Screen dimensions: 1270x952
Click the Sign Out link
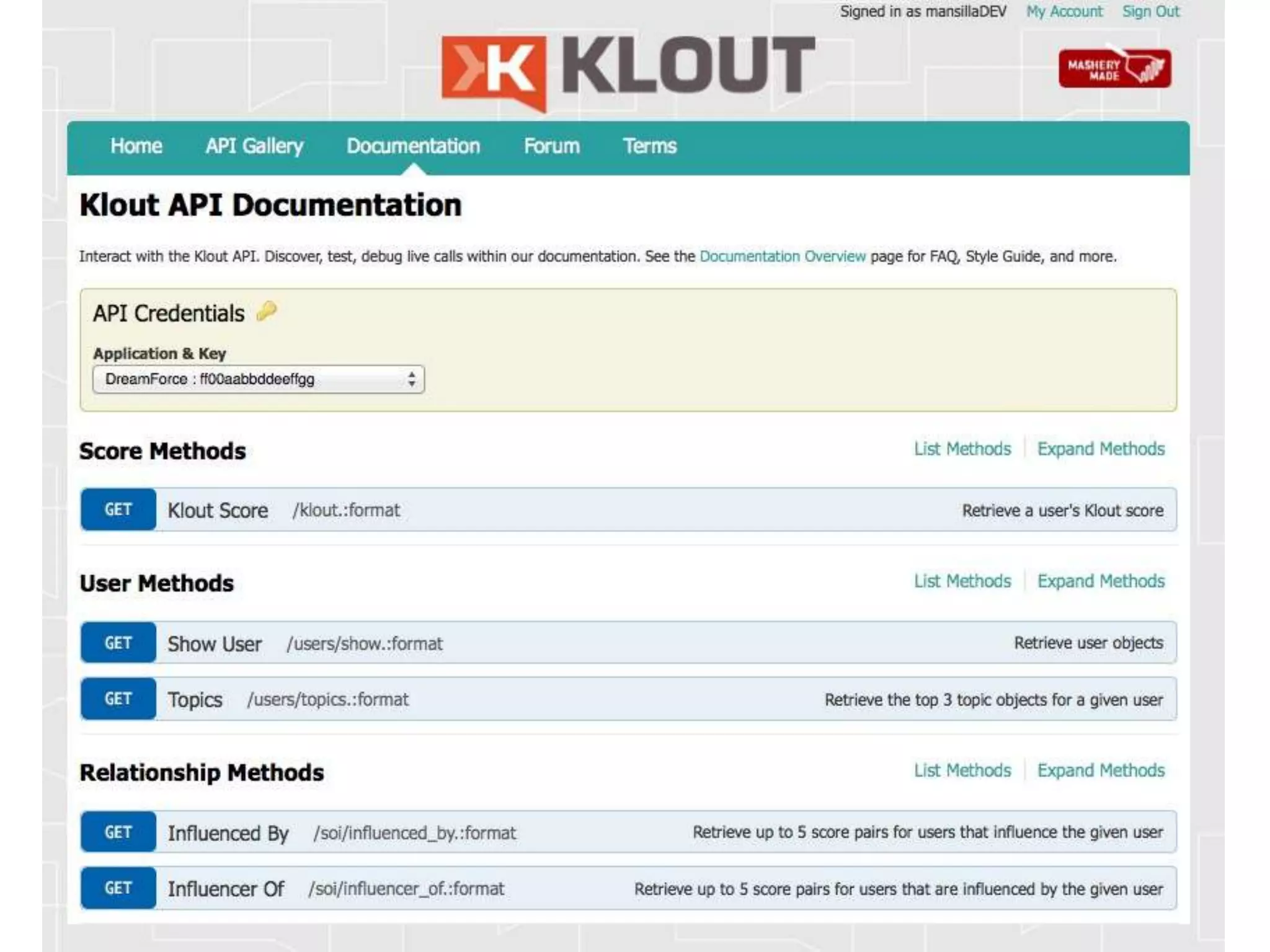pyautogui.click(x=1150, y=12)
